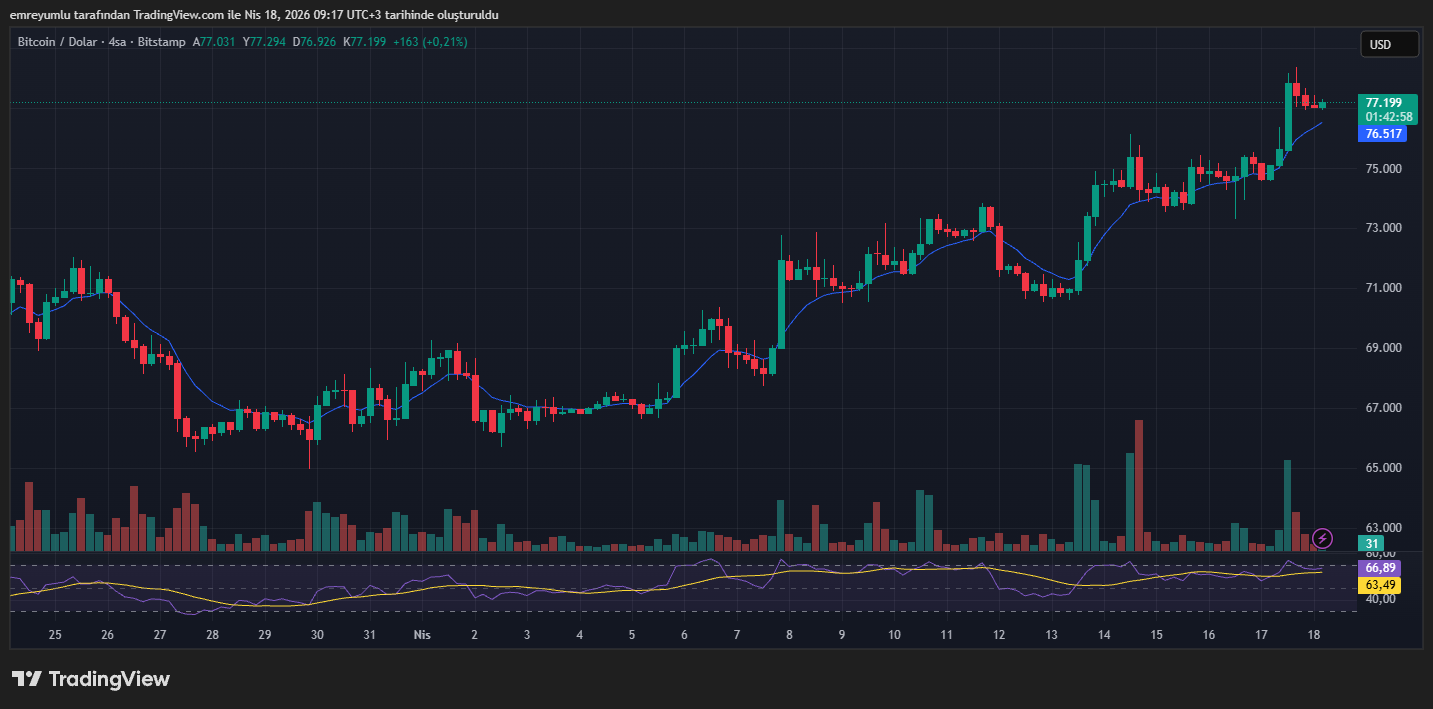Click the 80,00 RSI scale label

(x=1380, y=554)
